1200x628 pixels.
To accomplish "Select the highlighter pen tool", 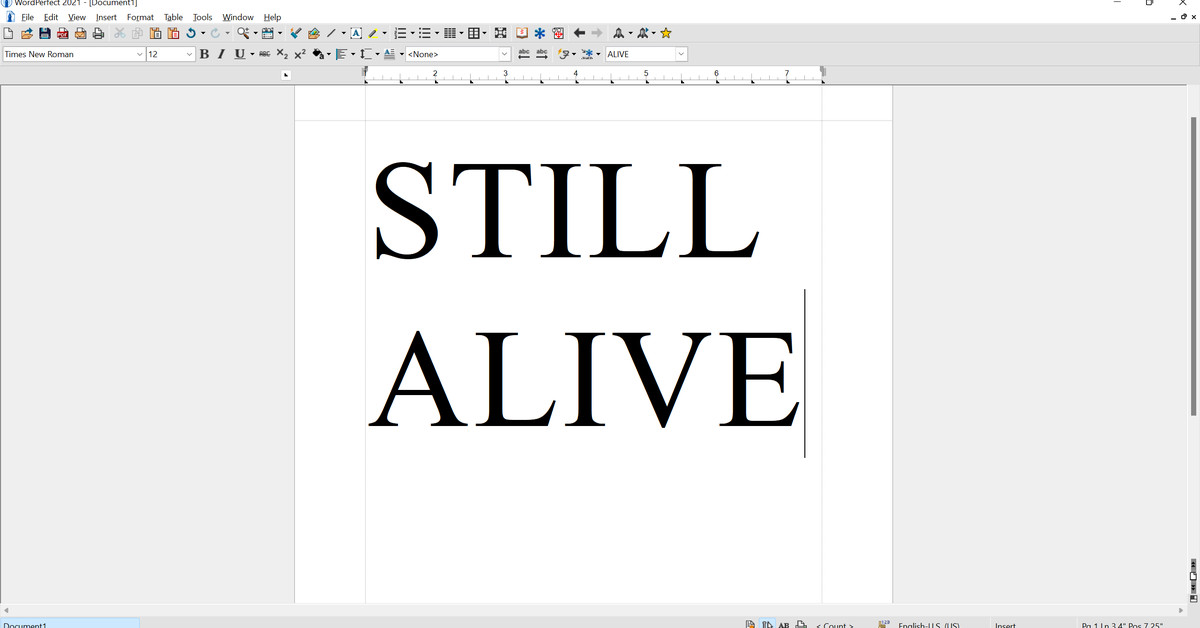I will [372, 34].
